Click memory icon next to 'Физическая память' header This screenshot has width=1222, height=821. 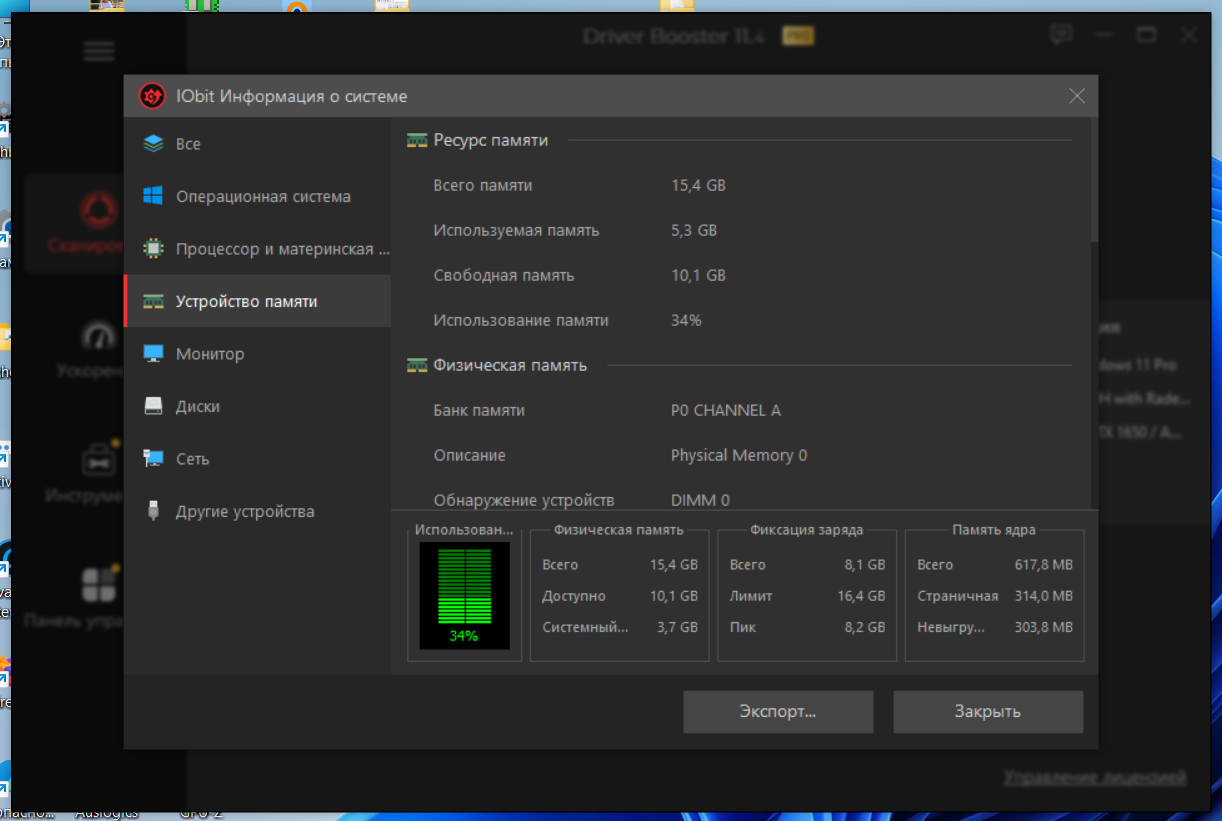tap(417, 366)
